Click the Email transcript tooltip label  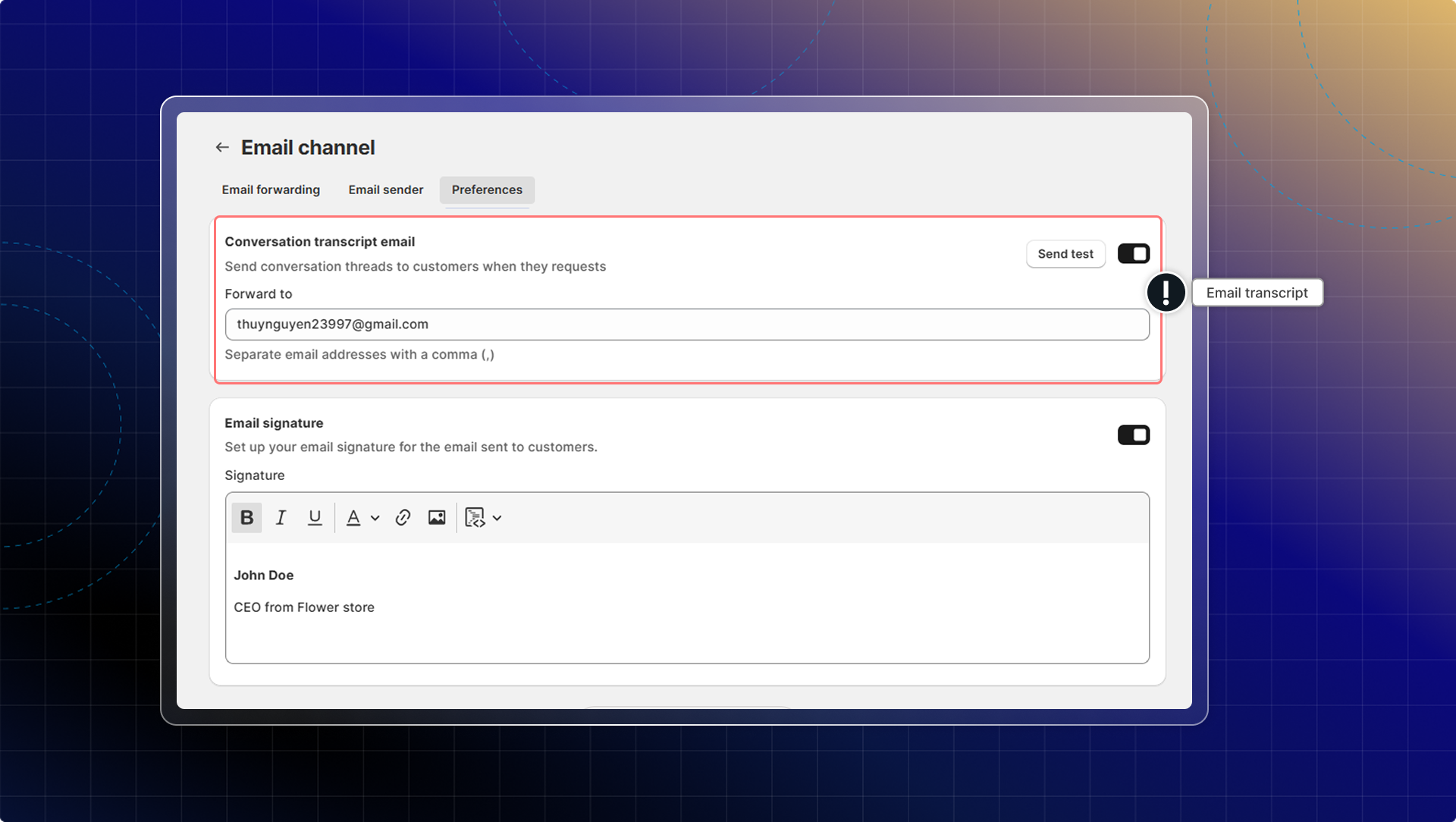point(1257,293)
